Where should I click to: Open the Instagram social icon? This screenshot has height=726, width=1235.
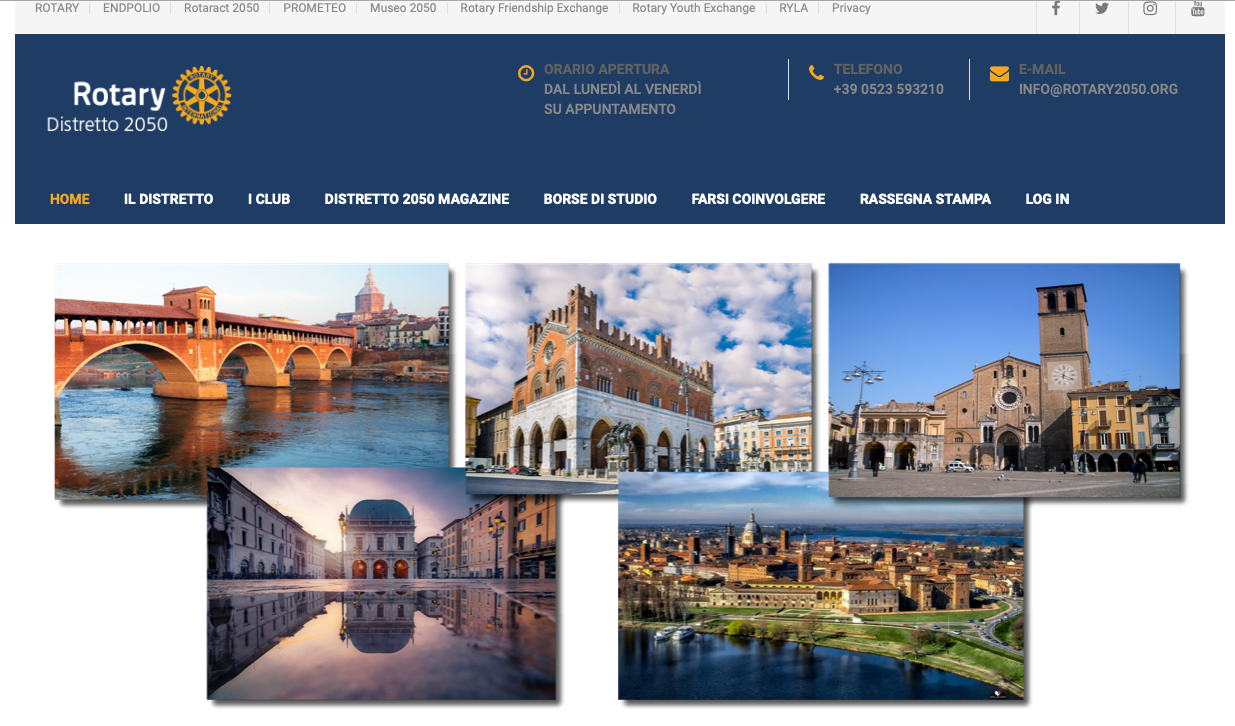(1150, 9)
